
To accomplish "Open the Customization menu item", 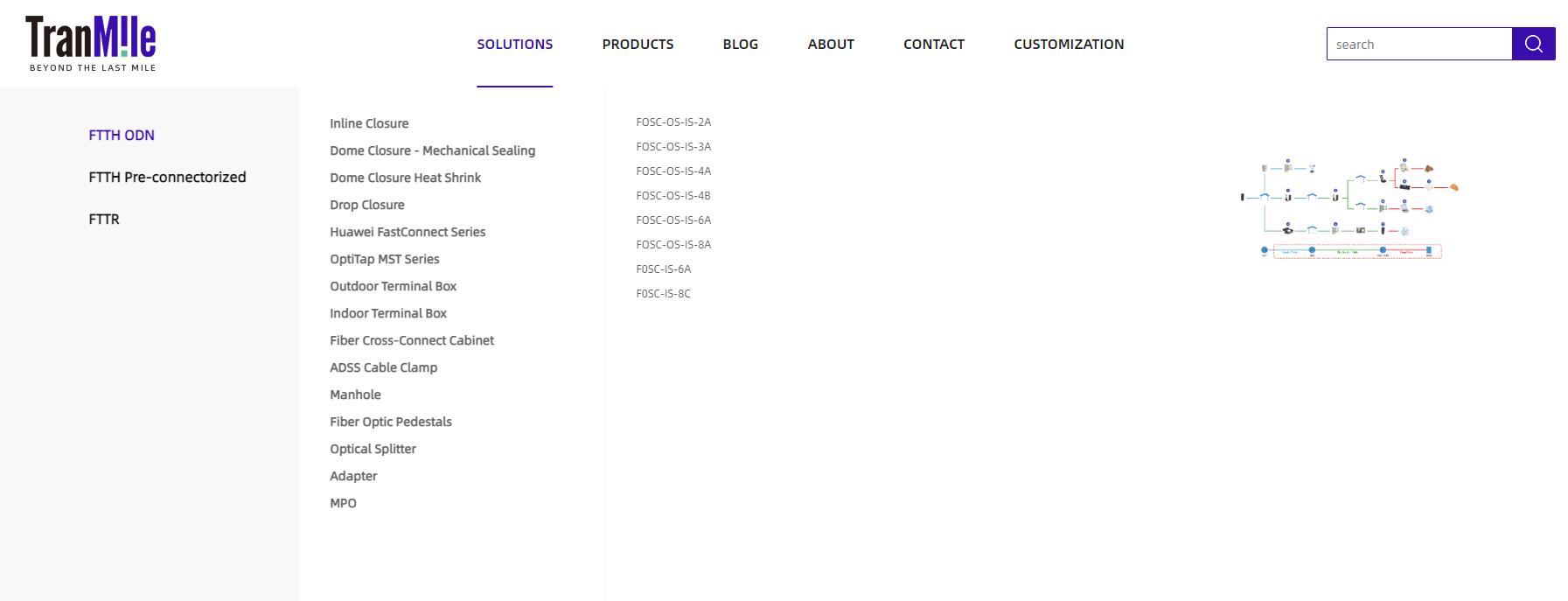I will point(1069,44).
